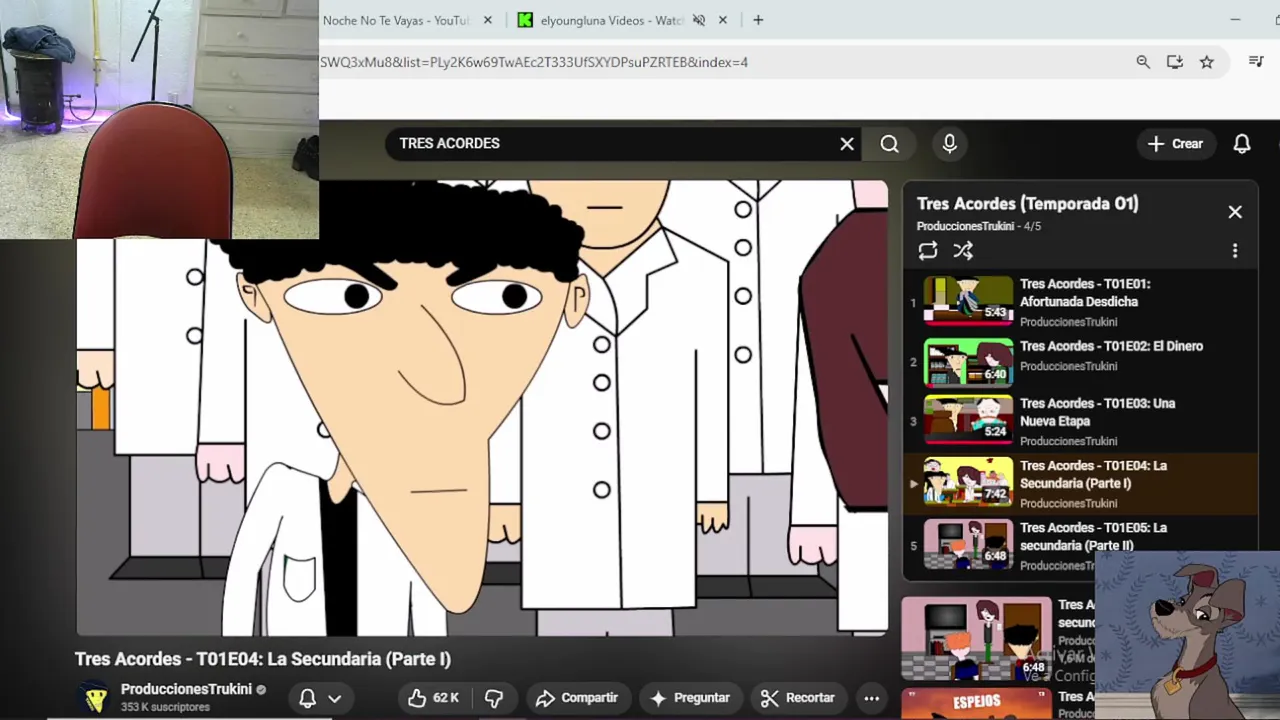The image size is (1280, 720).
Task: Open the Crear menu
Action: tap(1175, 144)
